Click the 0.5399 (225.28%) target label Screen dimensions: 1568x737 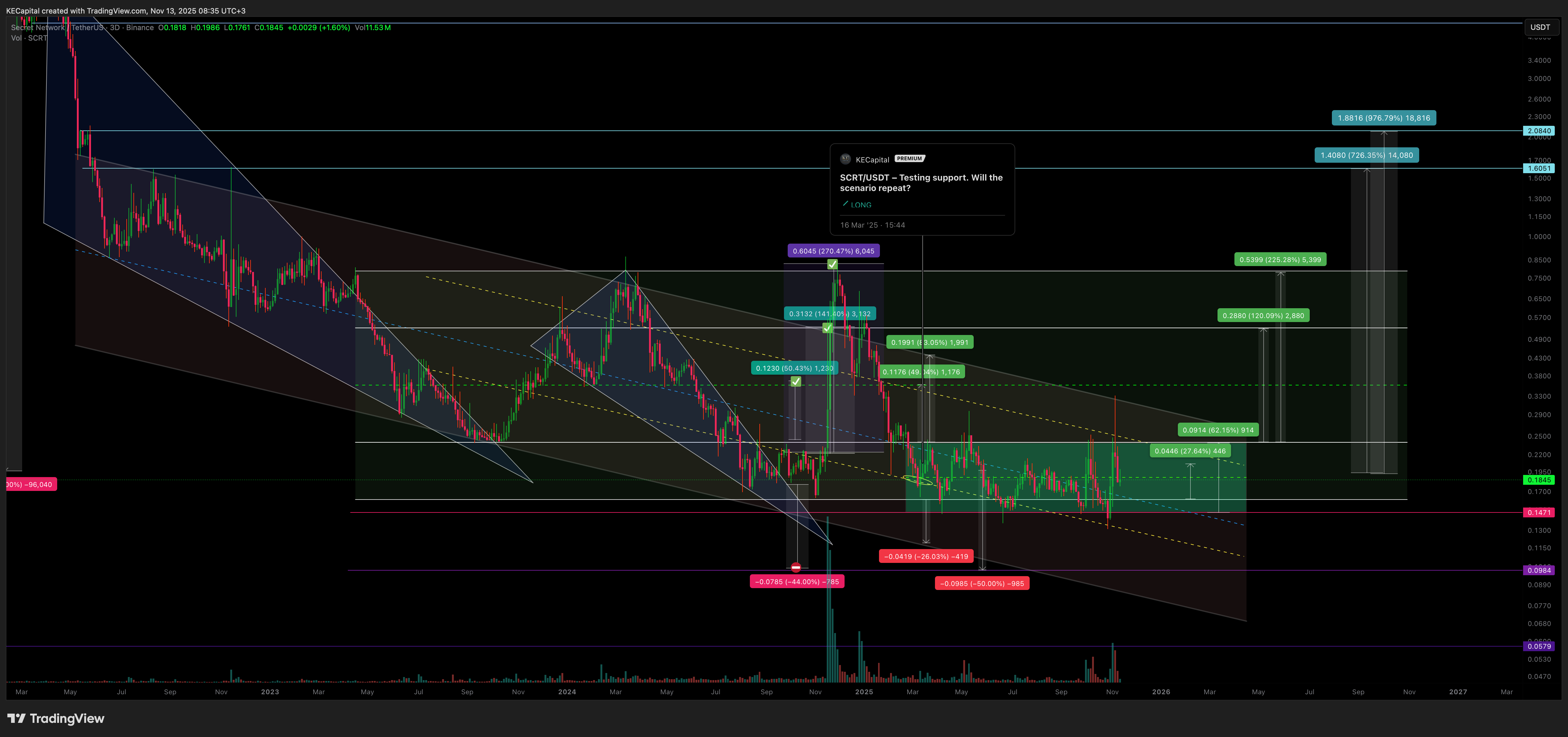[1280, 260]
